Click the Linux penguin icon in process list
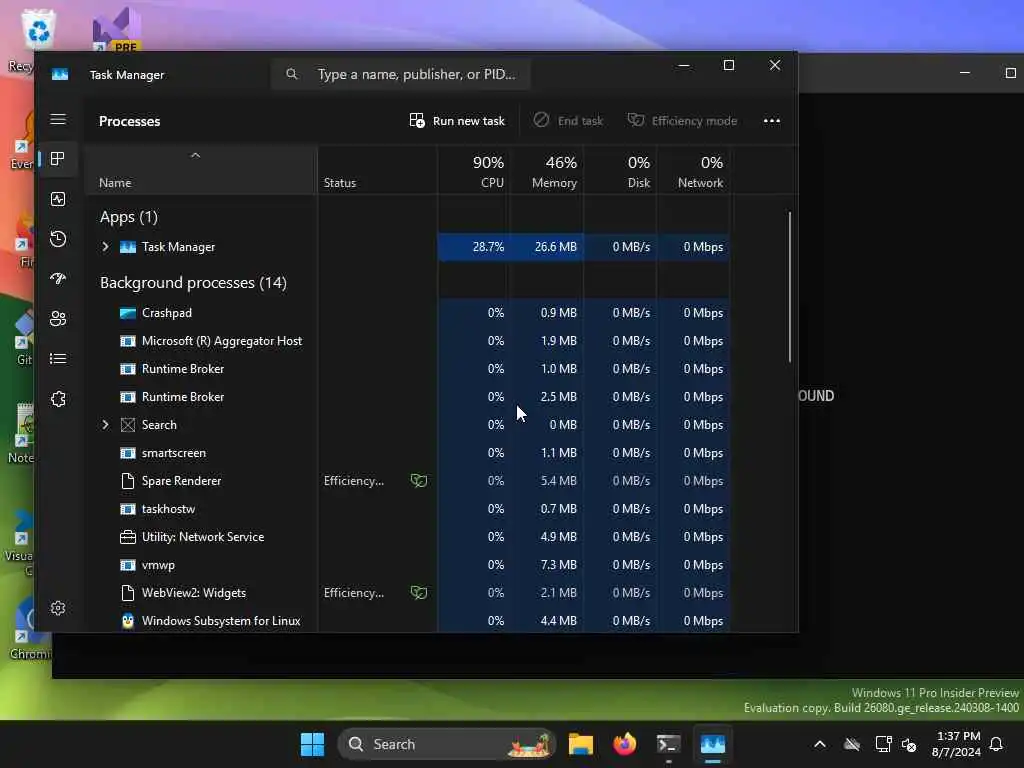This screenshot has width=1024, height=768. point(128,620)
